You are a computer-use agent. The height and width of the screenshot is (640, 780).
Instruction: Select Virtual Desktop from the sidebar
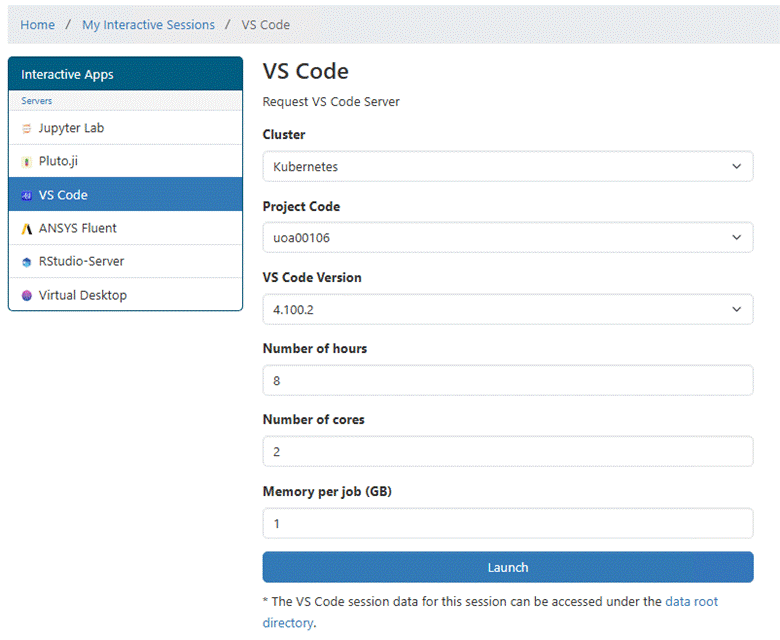click(x=82, y=295)
